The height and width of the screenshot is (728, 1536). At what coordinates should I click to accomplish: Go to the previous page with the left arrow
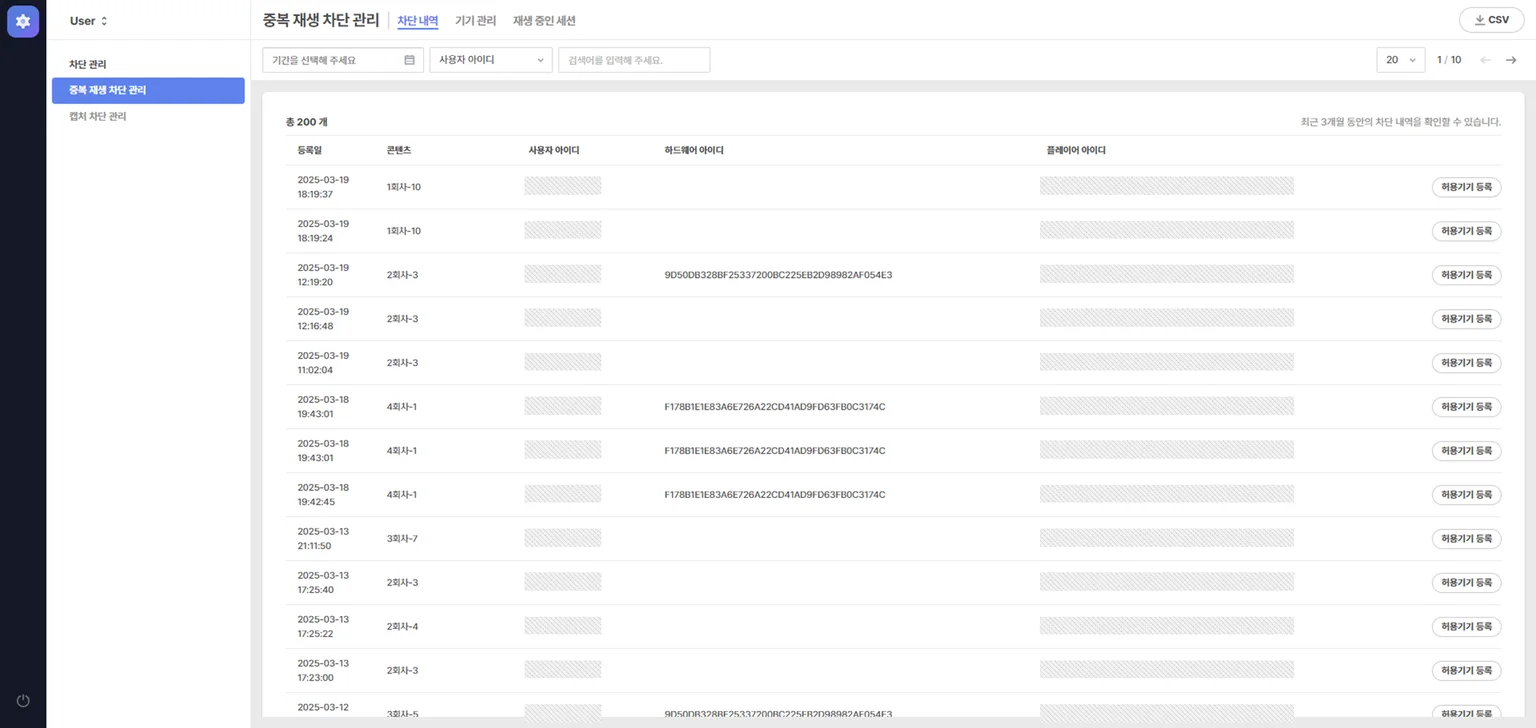pyautogui.click(x=1485, y=60)
